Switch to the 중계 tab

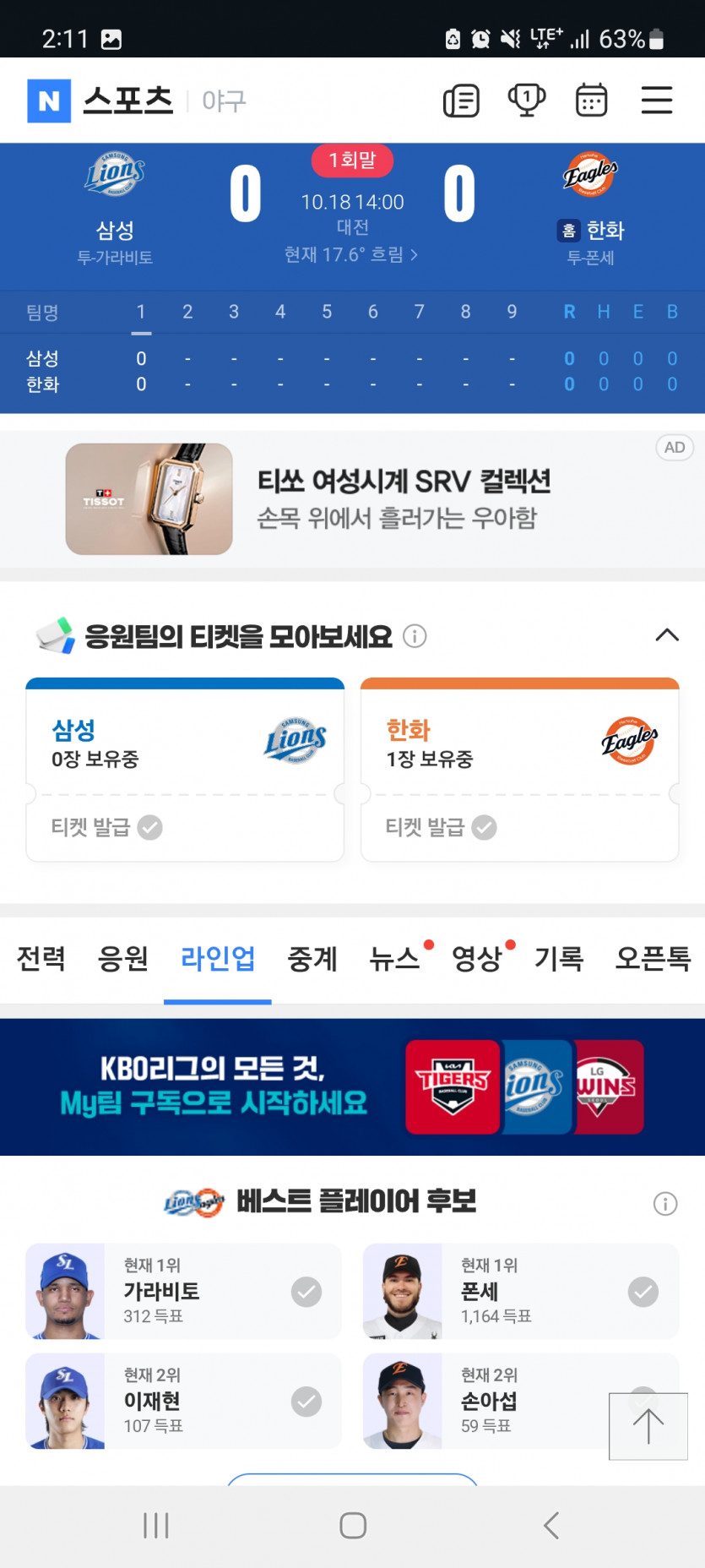(312, 958)
